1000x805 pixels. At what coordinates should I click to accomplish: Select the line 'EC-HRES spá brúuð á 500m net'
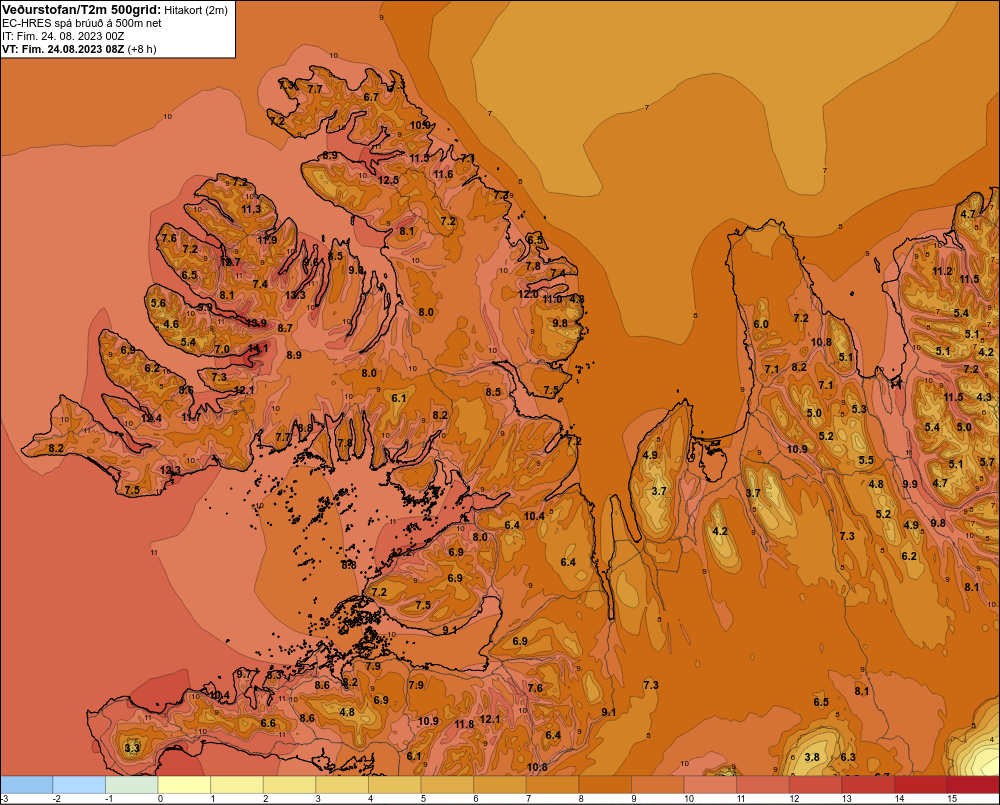pyautogui.click(x=82, y=23)
